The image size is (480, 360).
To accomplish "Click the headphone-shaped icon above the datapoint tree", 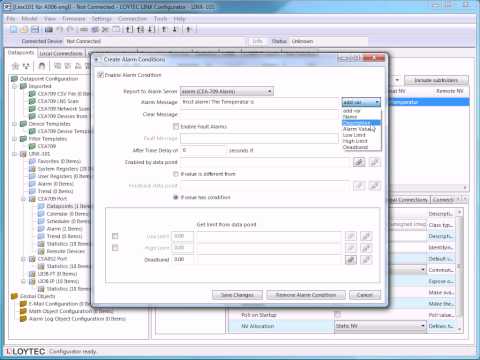I will coord(42,66).
